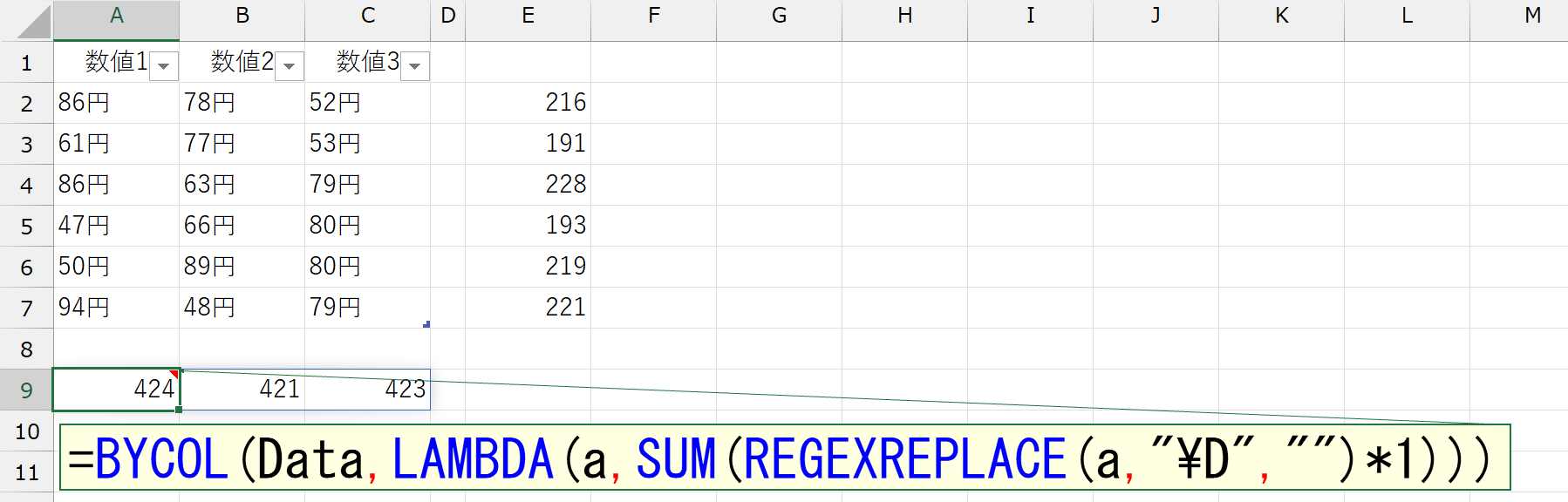Select column H header
This screenshot has width=1568, height=502.
click(904, 16)
